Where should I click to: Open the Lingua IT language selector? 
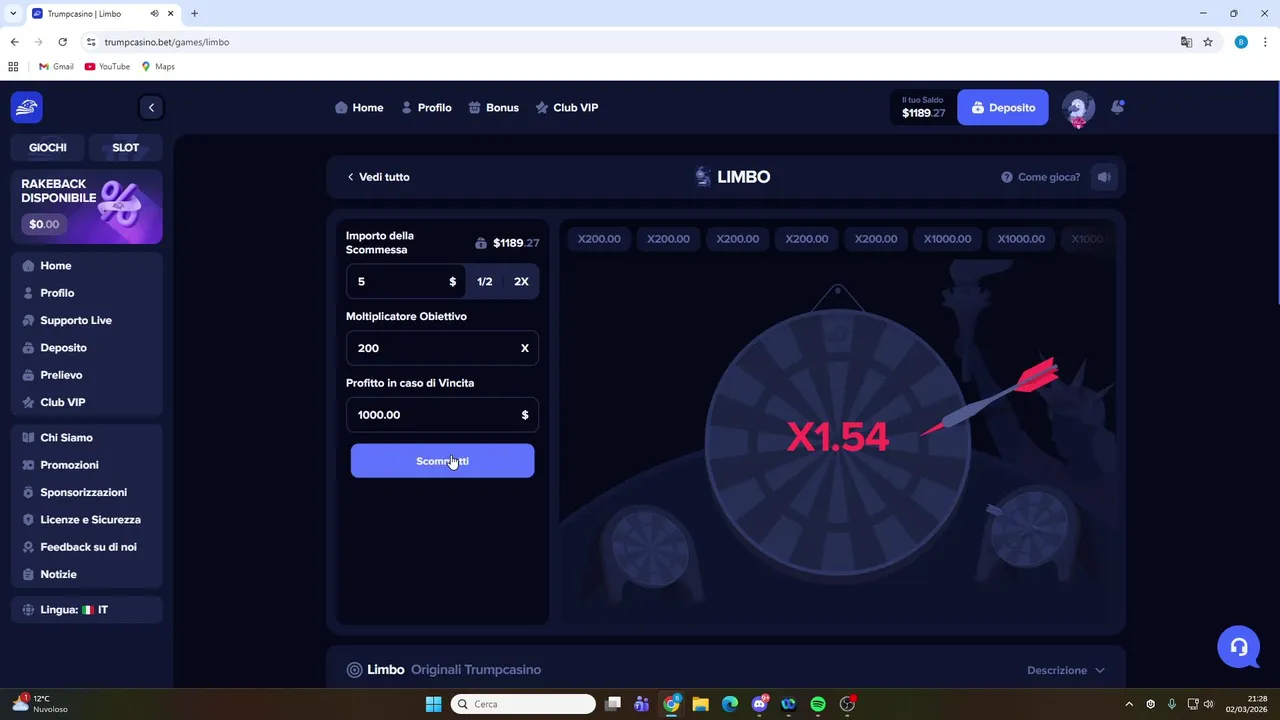[87, 610]
